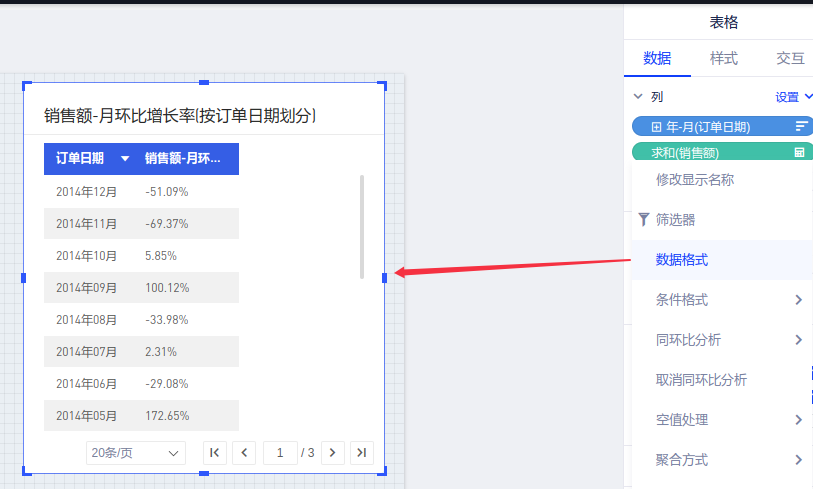Collapse the 列 section chevron
The width and height of the screenshot is (813, 489).
(x=638, y=97)
